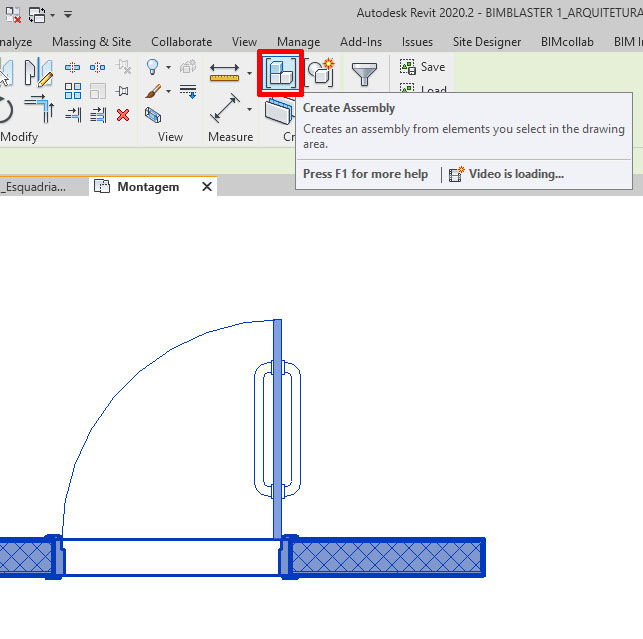
Task: Click the Switch Windows icon
Action: (37, 15)
